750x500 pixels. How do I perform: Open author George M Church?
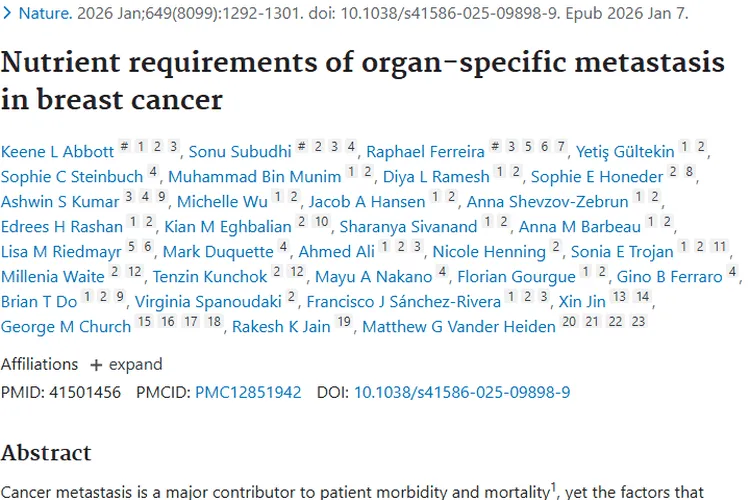click(x=66, y=327)
